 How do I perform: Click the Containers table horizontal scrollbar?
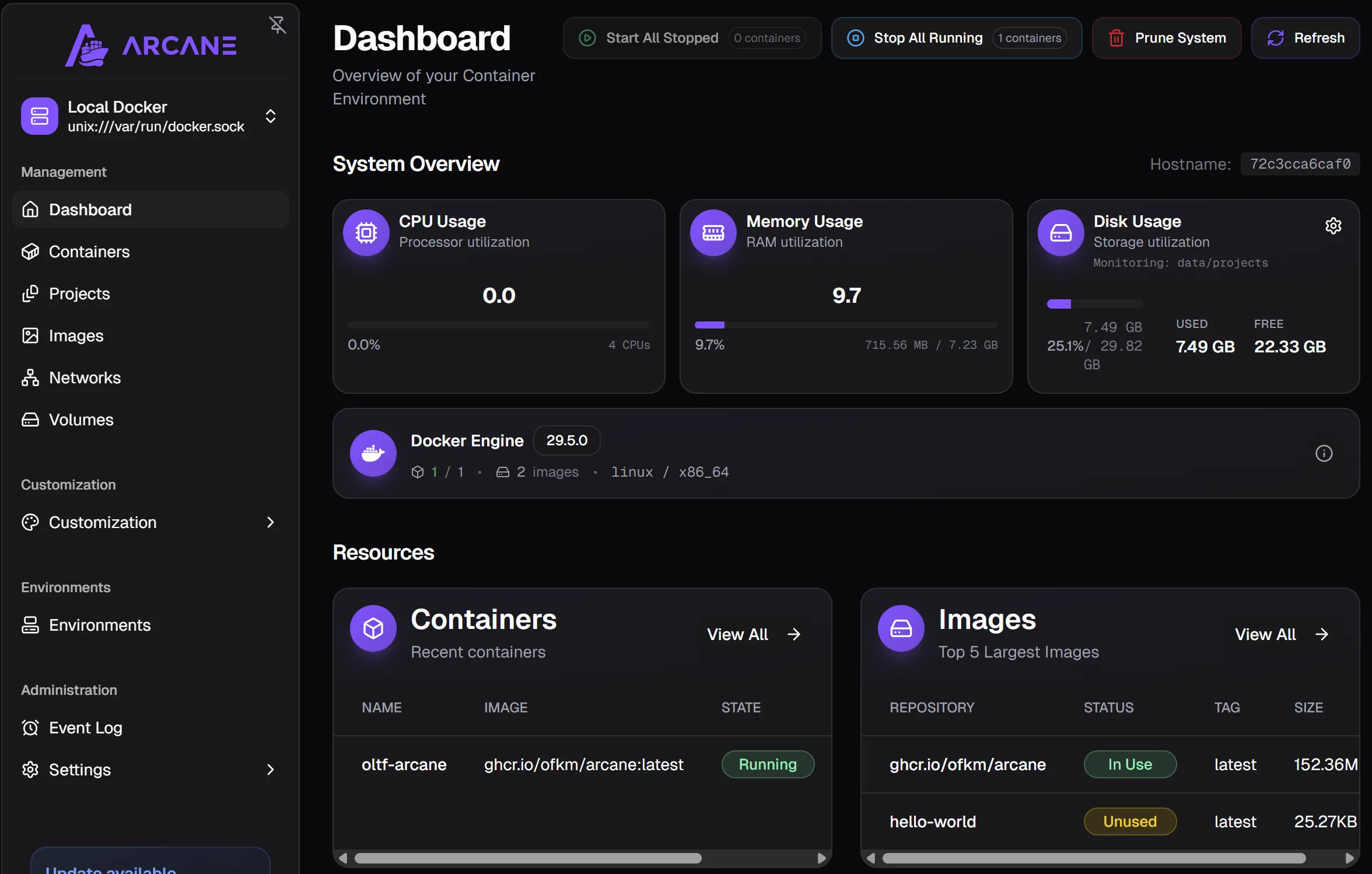[x=528, y=858]
